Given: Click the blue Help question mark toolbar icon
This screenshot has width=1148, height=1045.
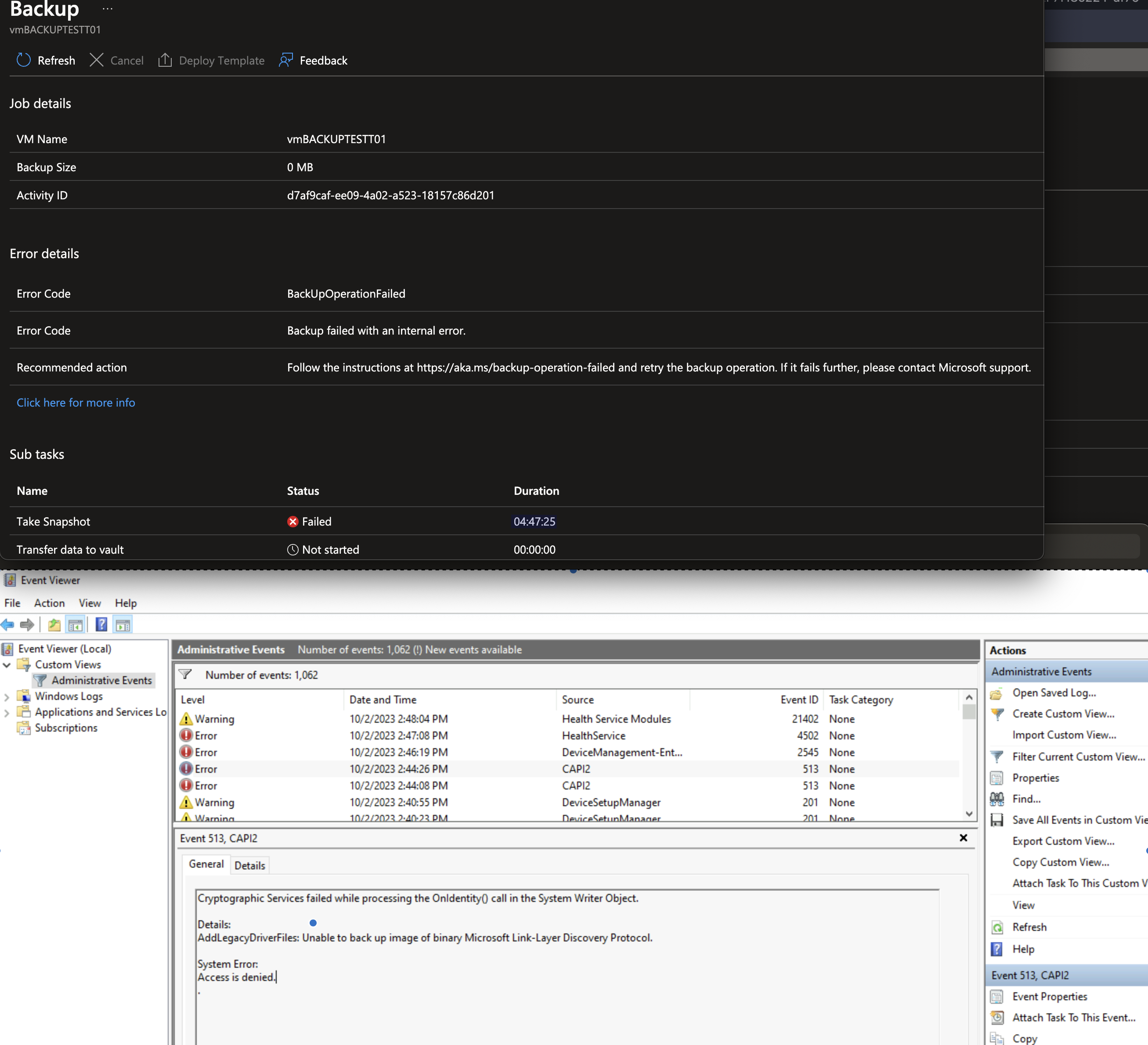Looking at the screenshot, I should point(101,625).
